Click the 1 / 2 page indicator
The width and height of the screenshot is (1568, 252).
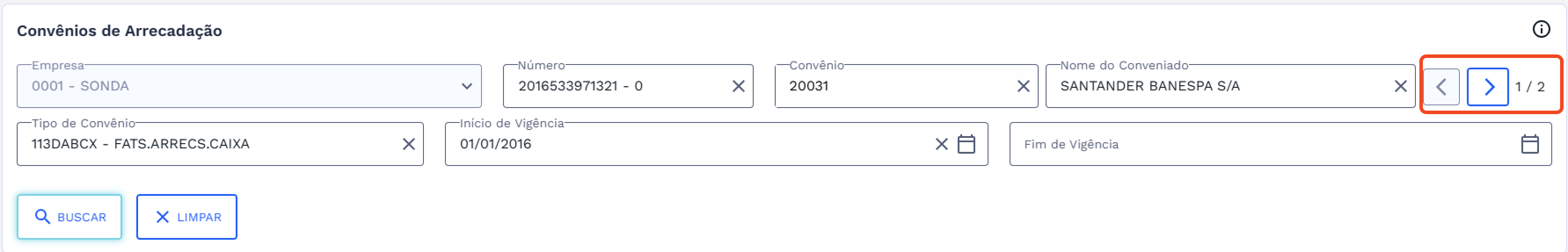point(1530,87)
